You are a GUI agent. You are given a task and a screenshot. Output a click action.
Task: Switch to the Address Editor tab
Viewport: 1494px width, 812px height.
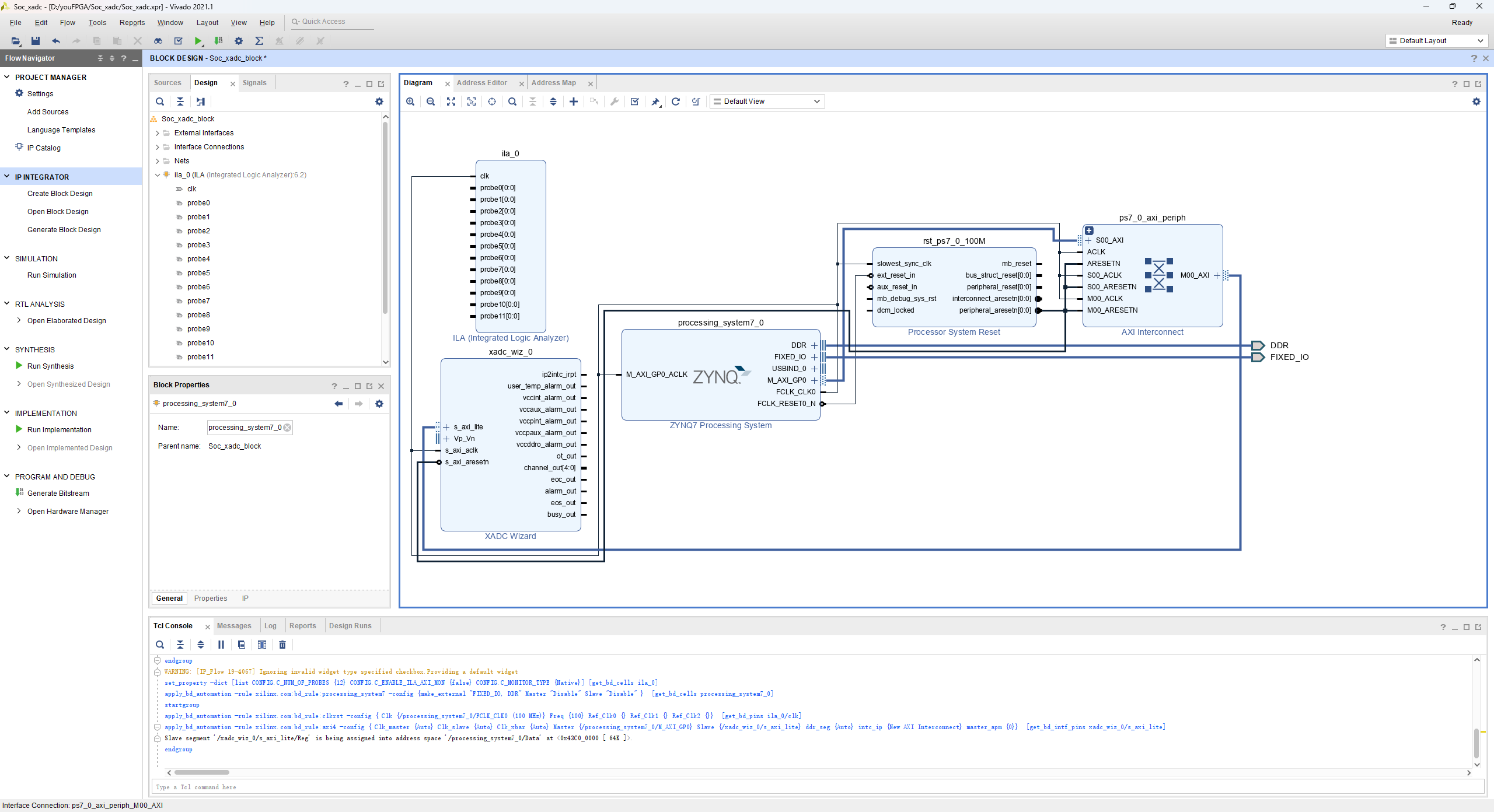click(482, 83)
